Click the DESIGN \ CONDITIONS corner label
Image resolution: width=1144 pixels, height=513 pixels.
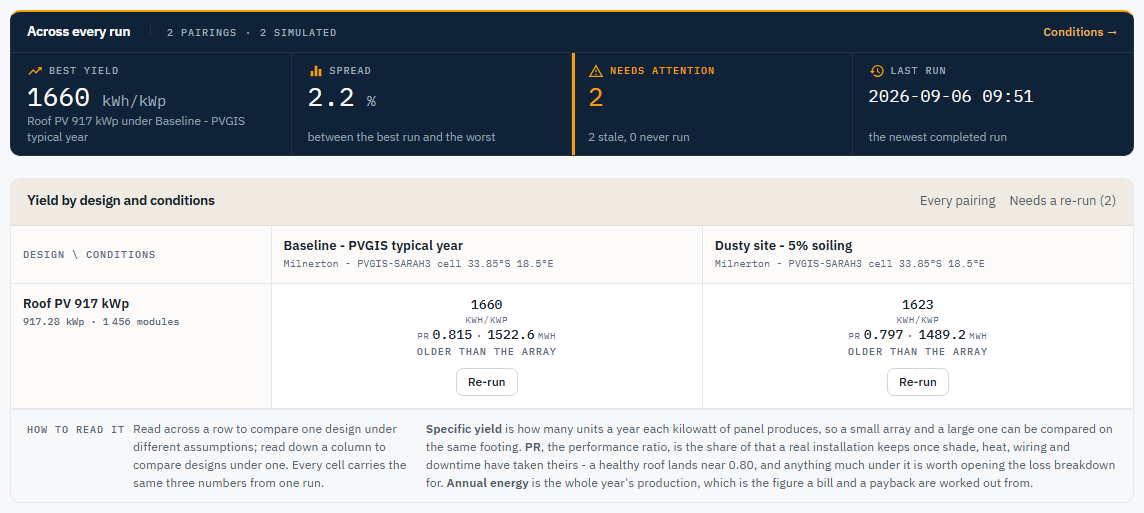[89, 255]
